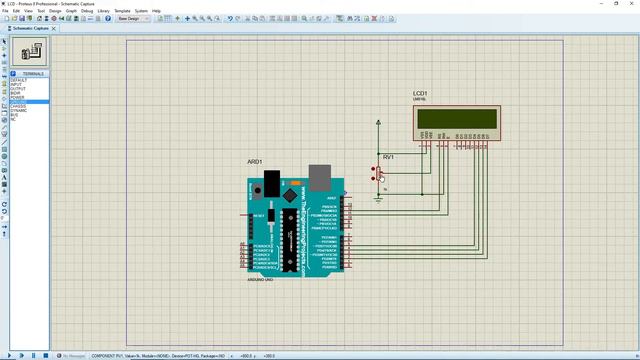Click the overview preview thumbnail
This screenshot has width=640, height=360.
pyautogui.click(x=29, y=51)
